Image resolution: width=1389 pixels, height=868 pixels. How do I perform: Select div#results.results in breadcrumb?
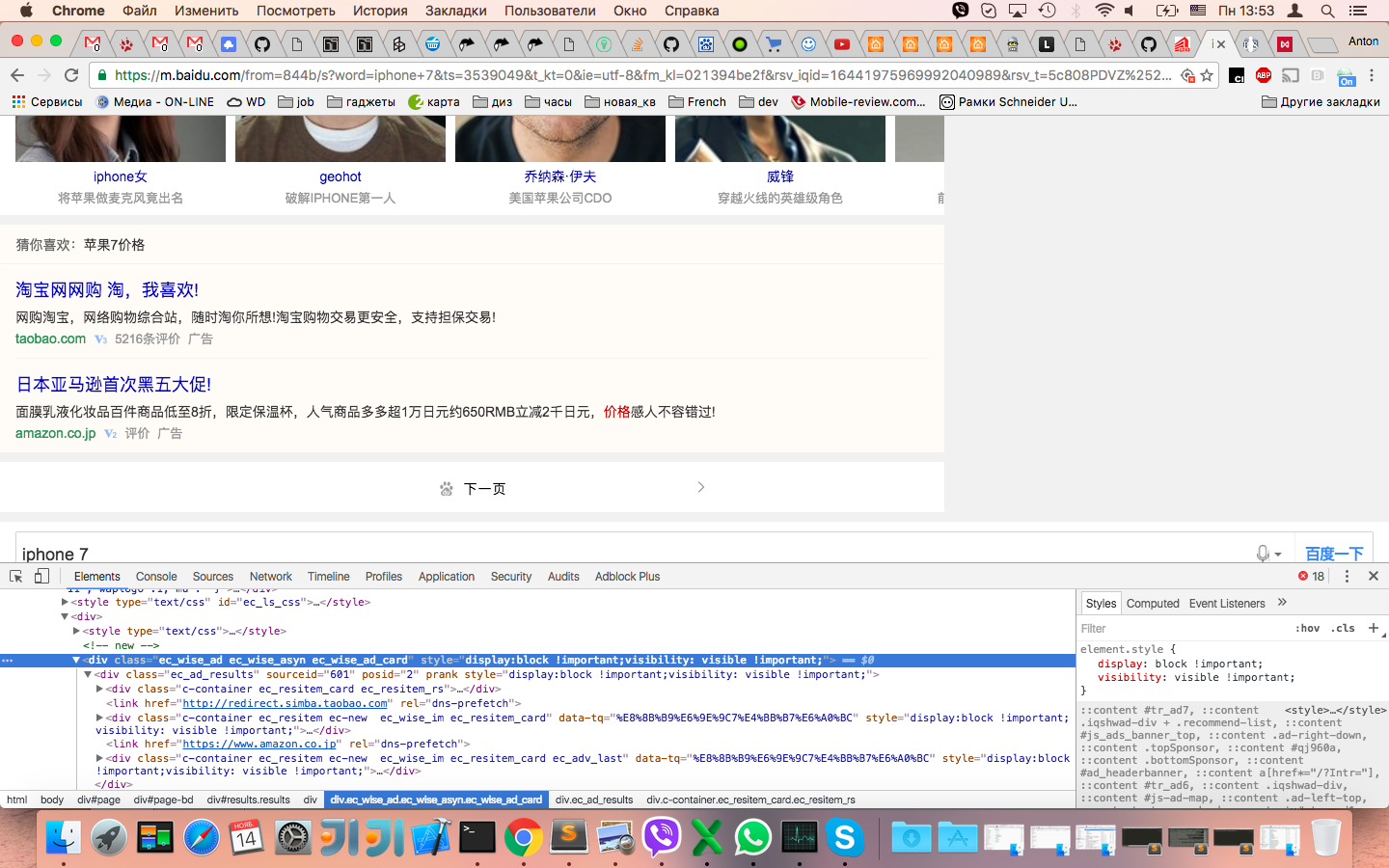click(248, 800)
